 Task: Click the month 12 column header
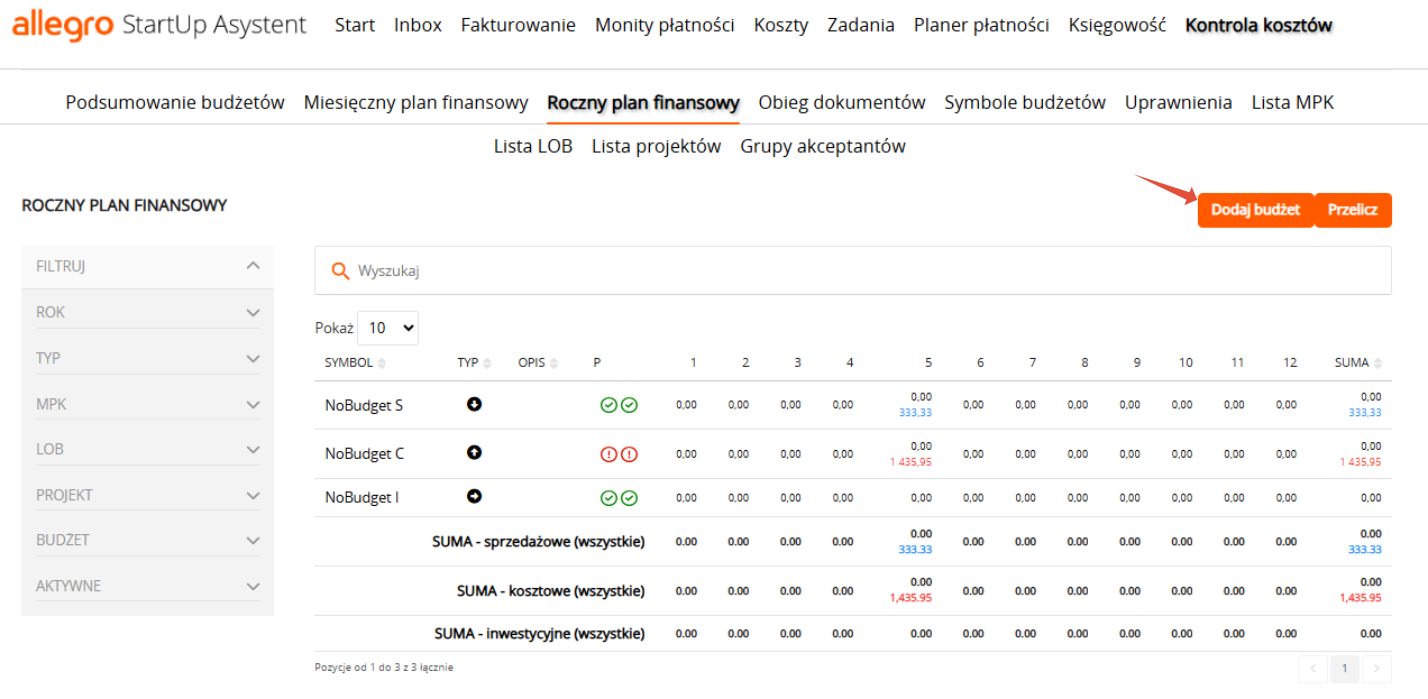(1290, 363)
